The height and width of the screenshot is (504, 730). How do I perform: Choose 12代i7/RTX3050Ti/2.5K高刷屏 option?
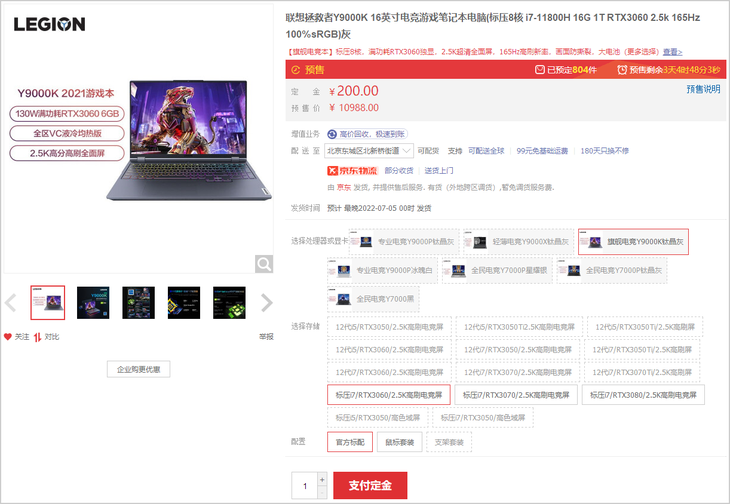[x=642, y=349]
